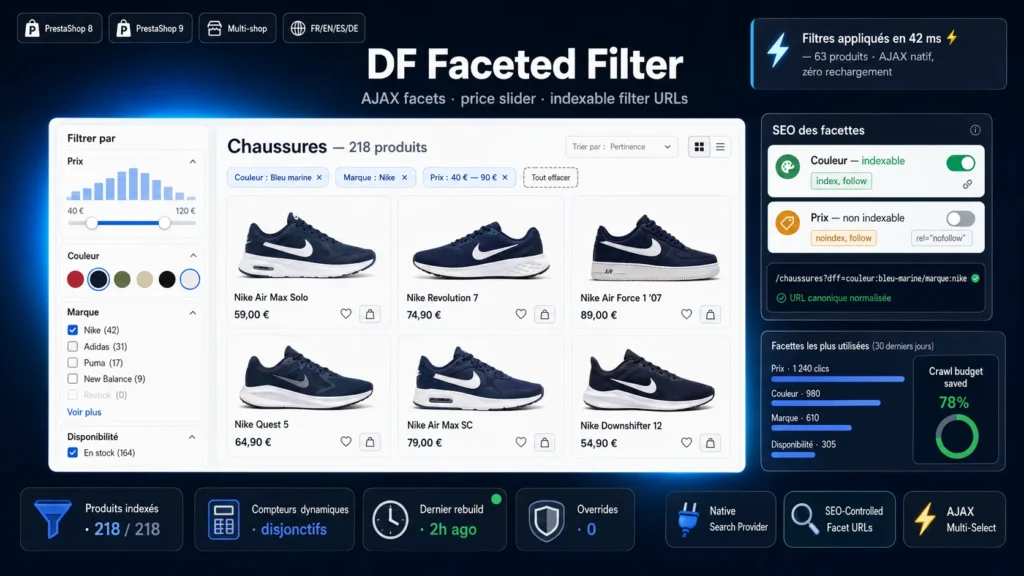This screenshot has width=1024, height=576.
Task: Click the noindex, follow badge
Action: coord(843,238)
